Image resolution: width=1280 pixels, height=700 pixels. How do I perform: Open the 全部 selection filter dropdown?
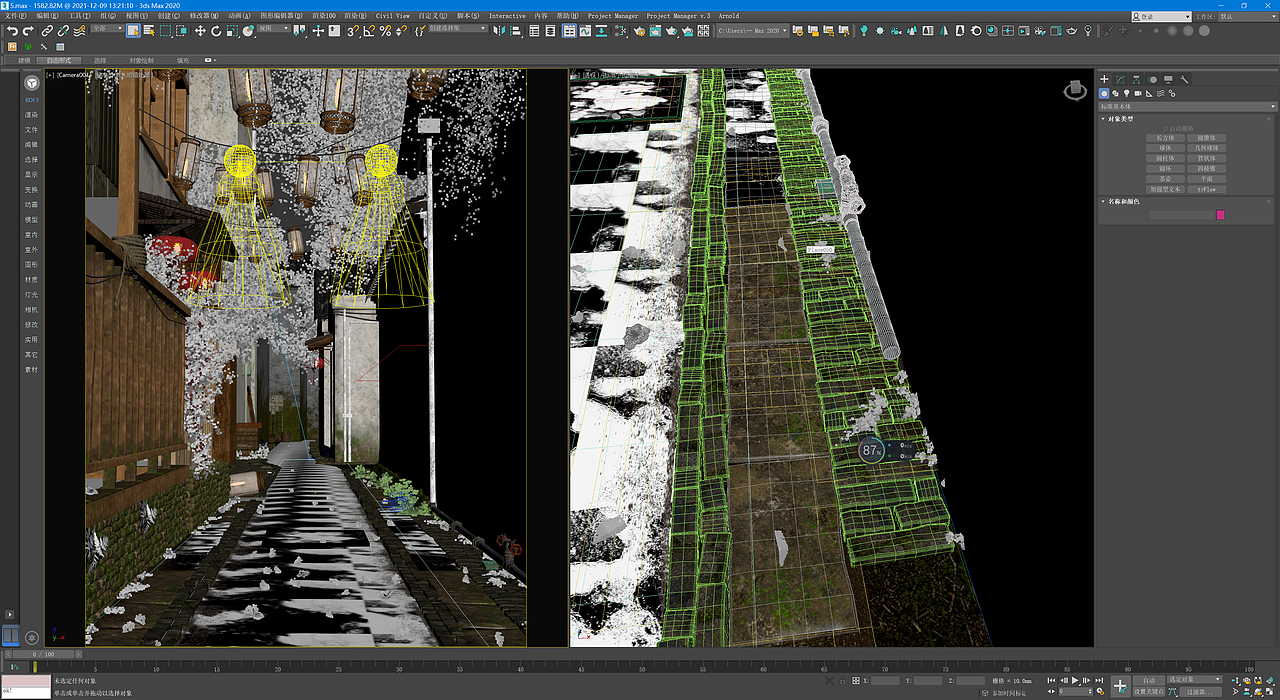tap(107, 28)
